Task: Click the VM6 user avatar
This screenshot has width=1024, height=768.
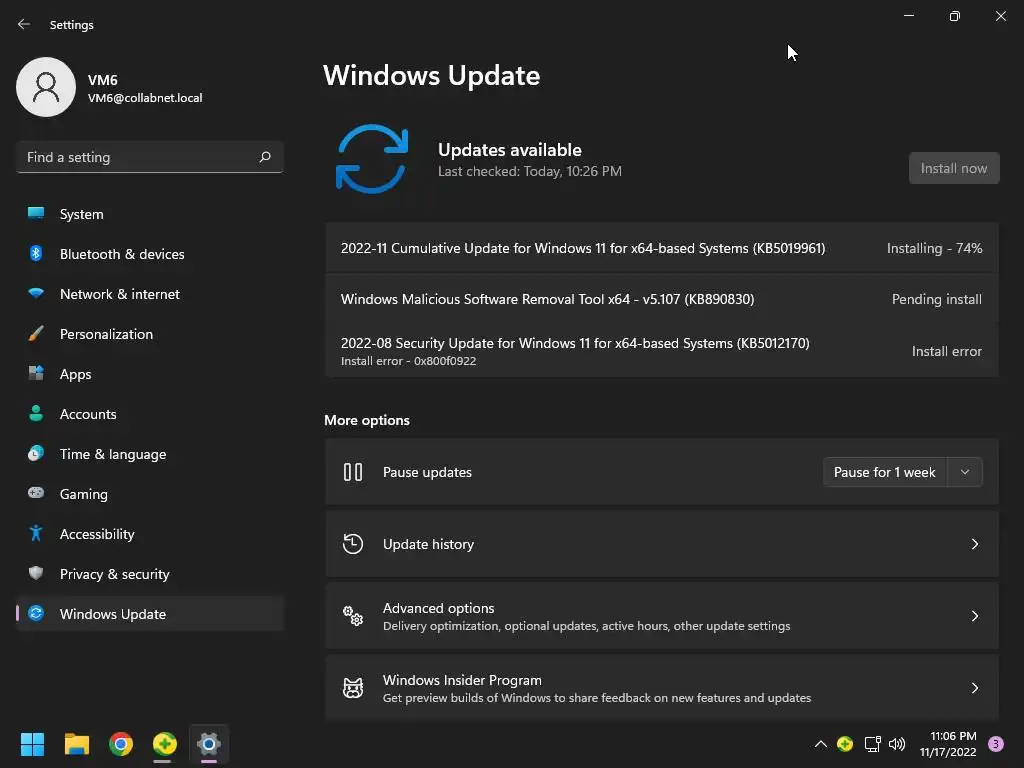Action: [x=46, y=87]
